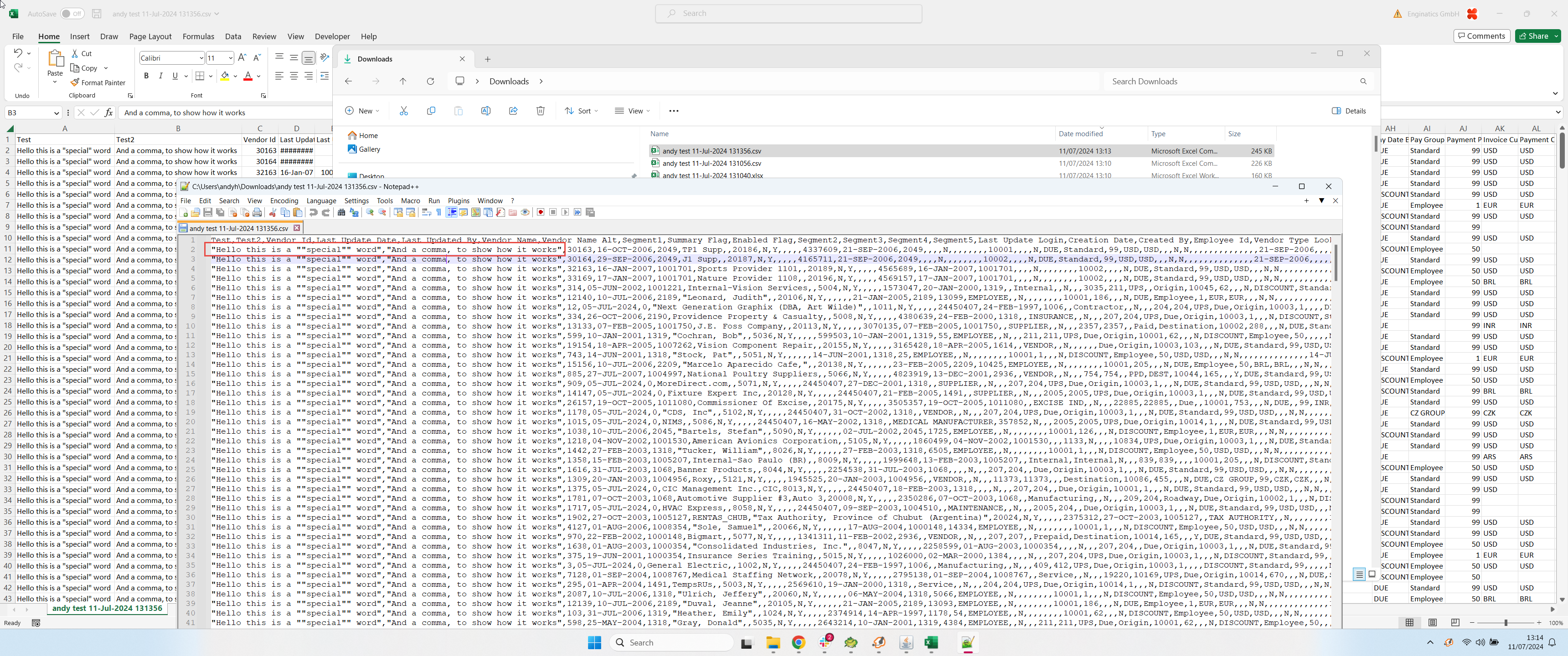
Task: Open the Developer tab in Excel
Action: pyautogui.click(x=332, y=36)
